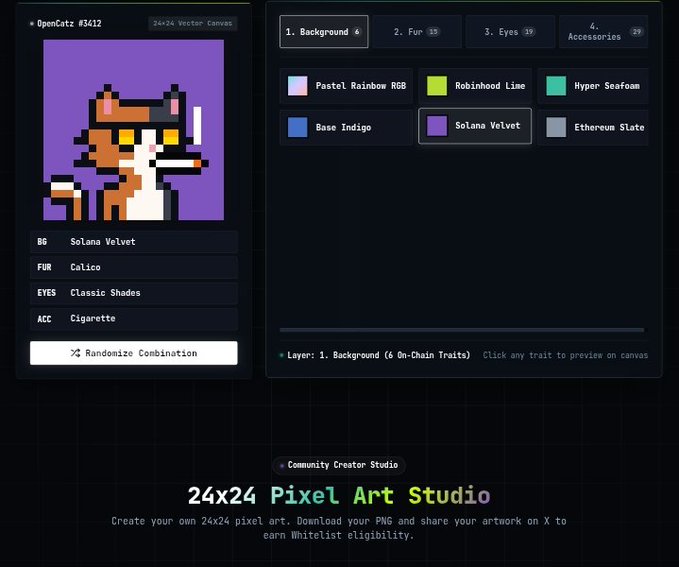Click the Randomize Combination button
The image size is (679, 567).
click(x=134, y=353)
